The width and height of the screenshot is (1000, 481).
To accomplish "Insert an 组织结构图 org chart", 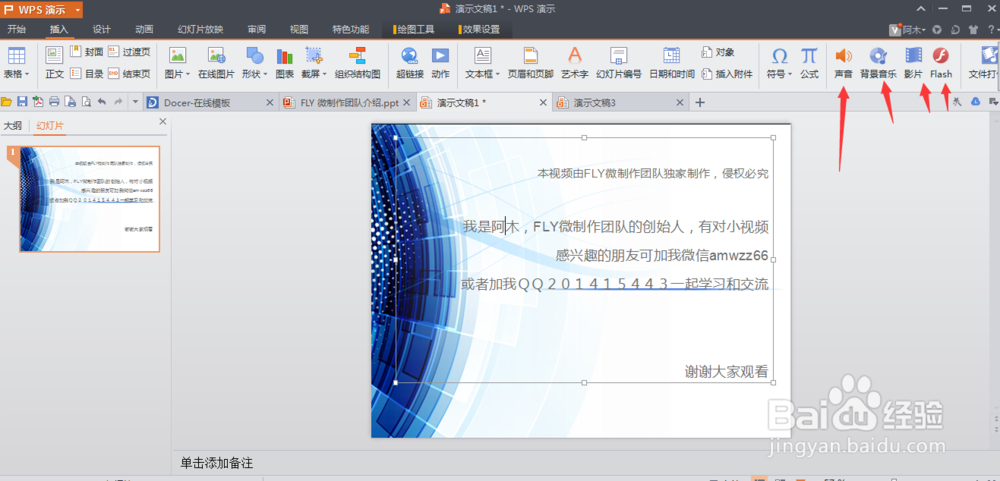I will pos(357,63).
